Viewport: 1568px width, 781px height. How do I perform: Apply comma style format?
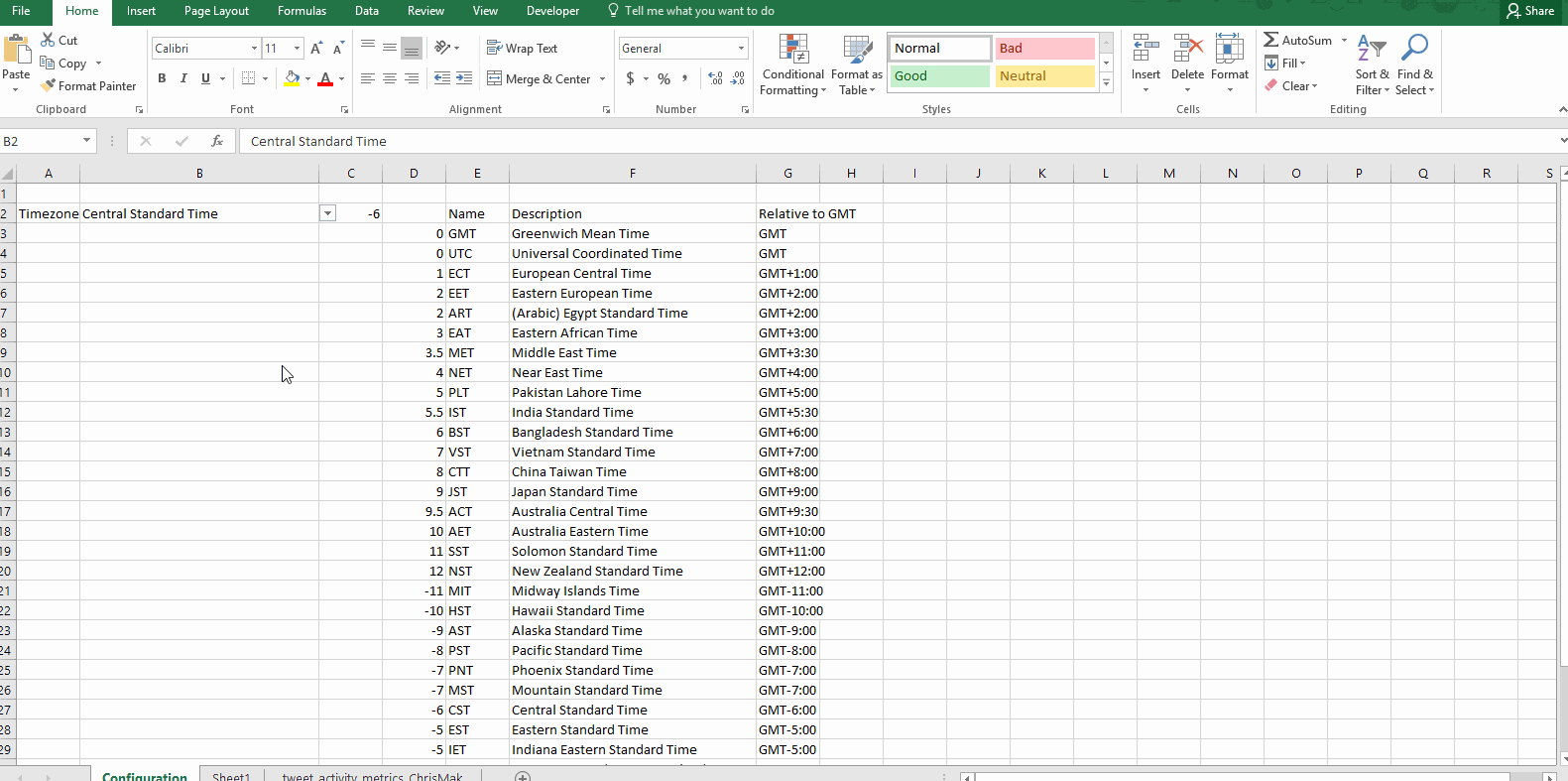pos(685,78)
